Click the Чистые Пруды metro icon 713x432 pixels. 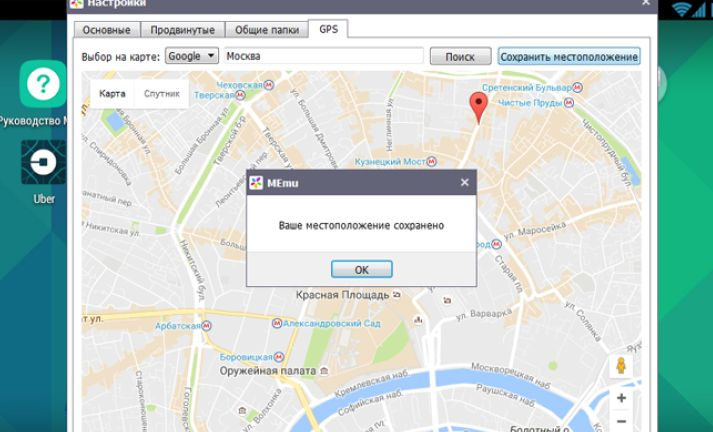(x=569, y=102)
